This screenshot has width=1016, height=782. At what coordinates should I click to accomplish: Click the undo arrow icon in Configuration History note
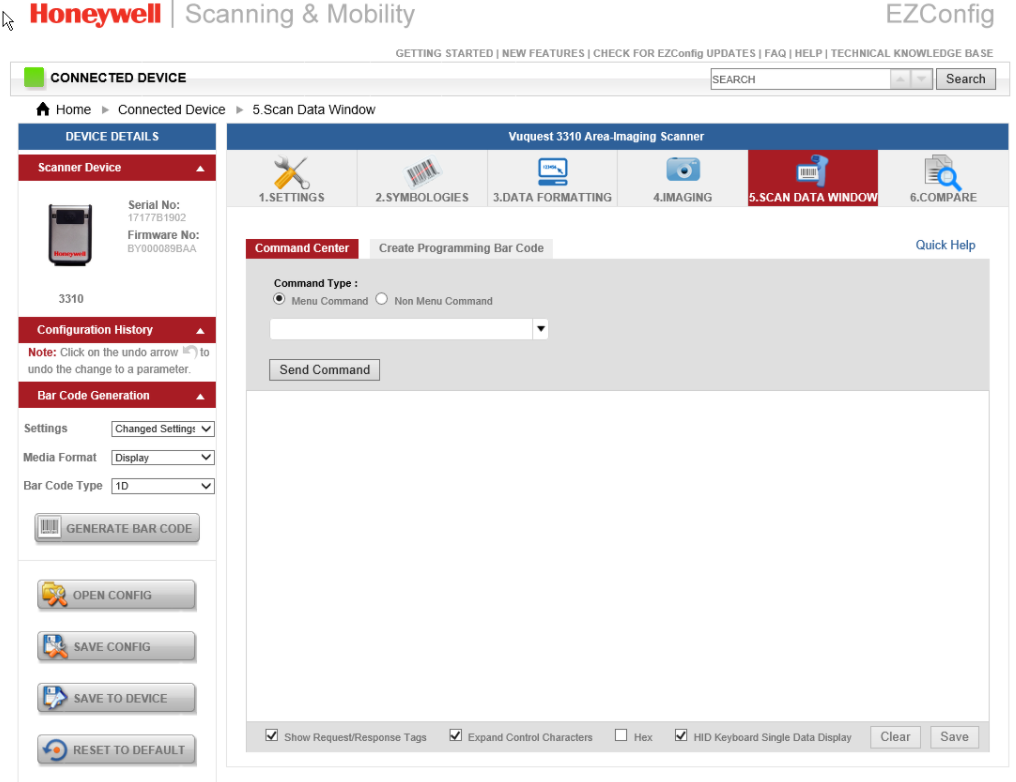coord(190,351)
